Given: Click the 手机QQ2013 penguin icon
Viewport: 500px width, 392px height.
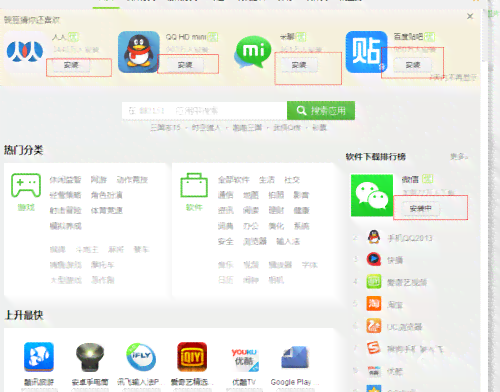Looking at the screenshot, I should click(374, 237).
